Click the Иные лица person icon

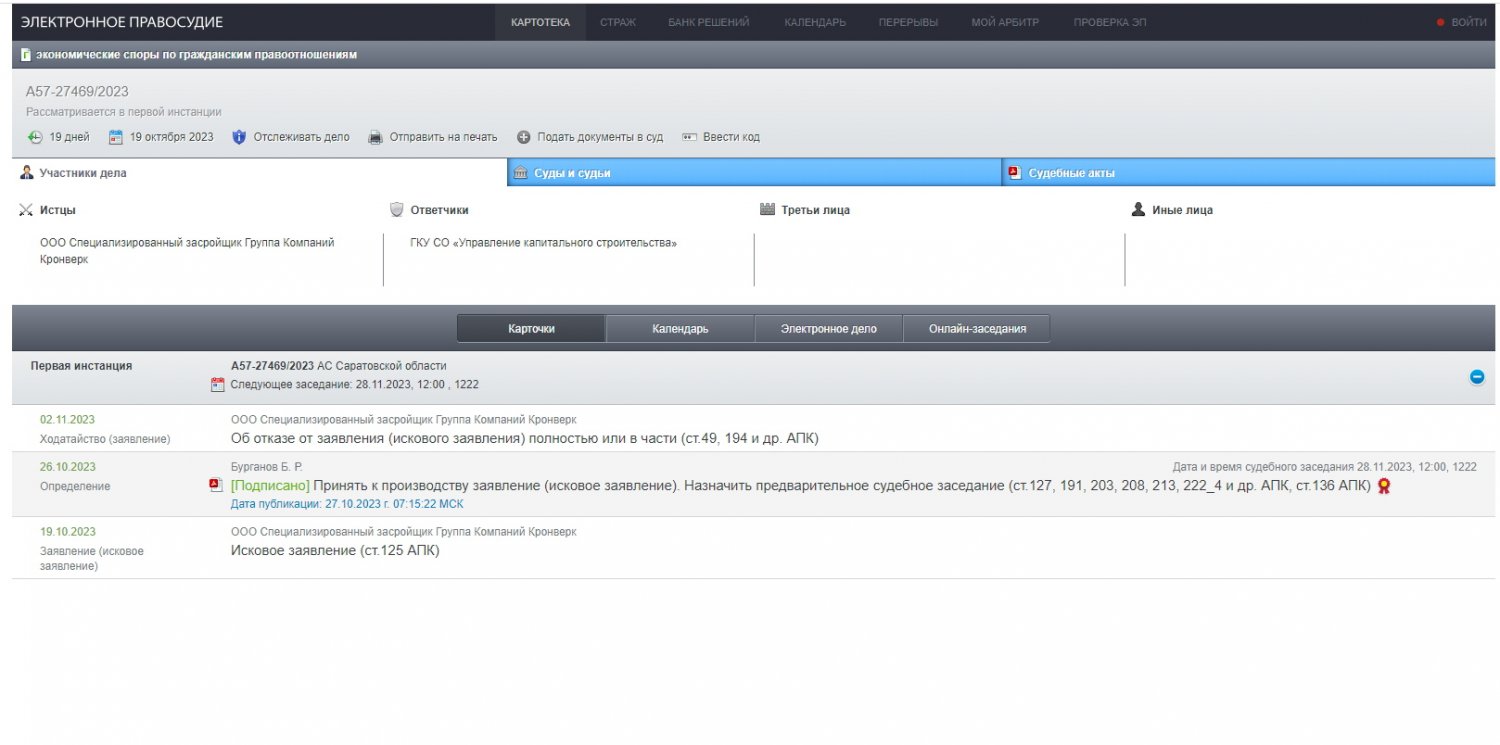[x=1138, y=209]
